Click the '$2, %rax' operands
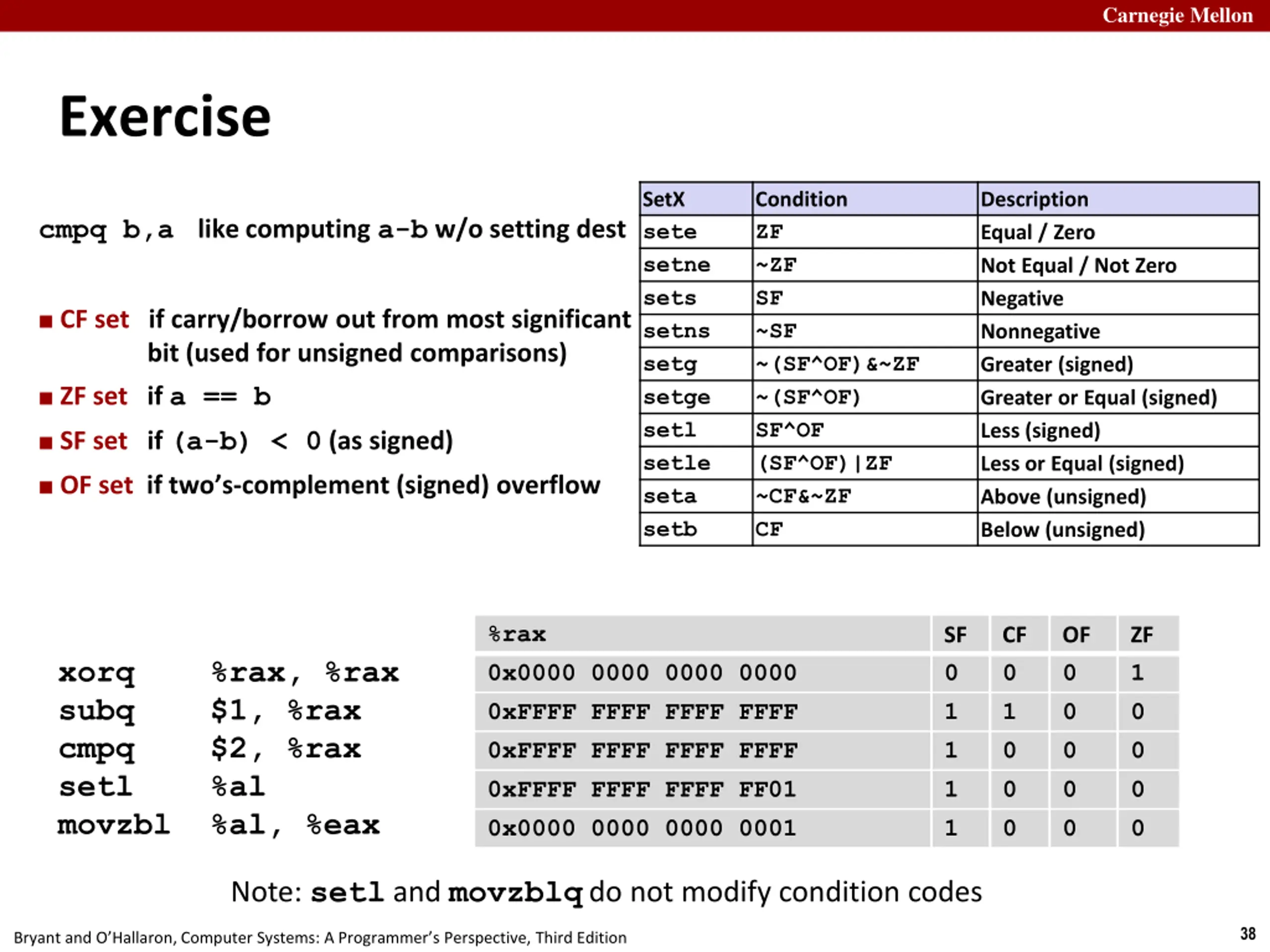 (286, 749)
